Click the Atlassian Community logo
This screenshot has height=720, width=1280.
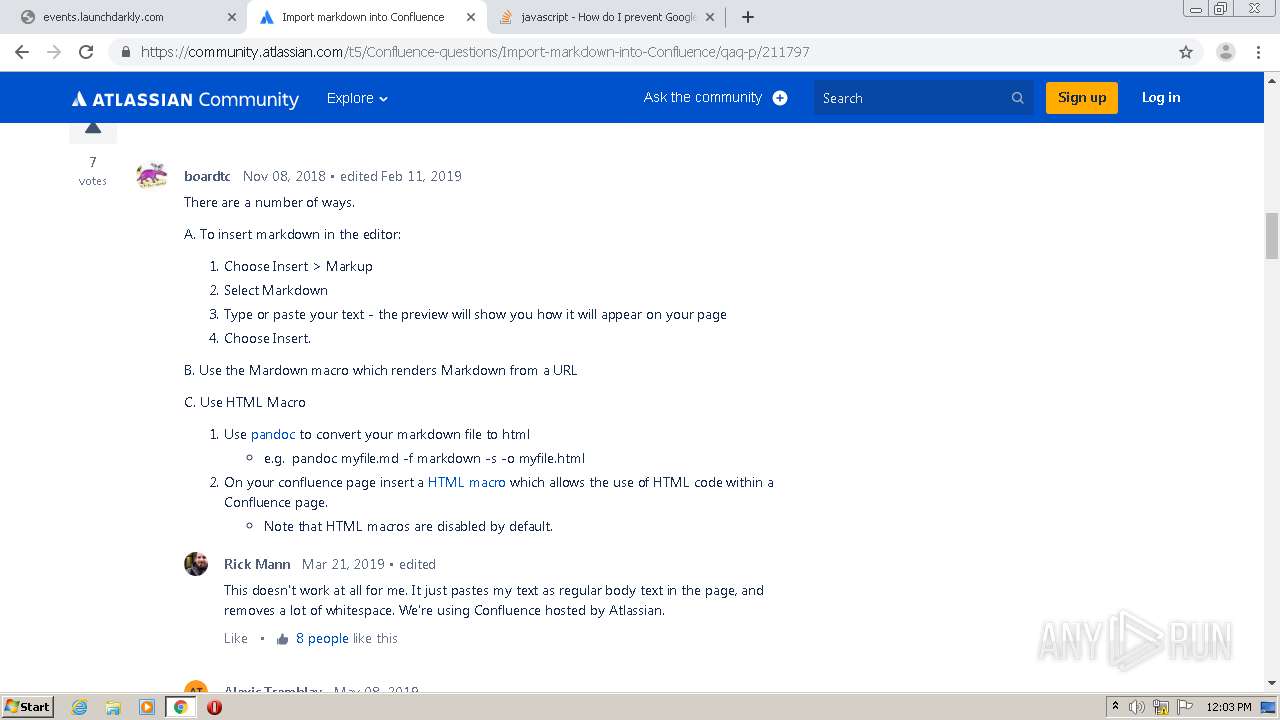185,98
